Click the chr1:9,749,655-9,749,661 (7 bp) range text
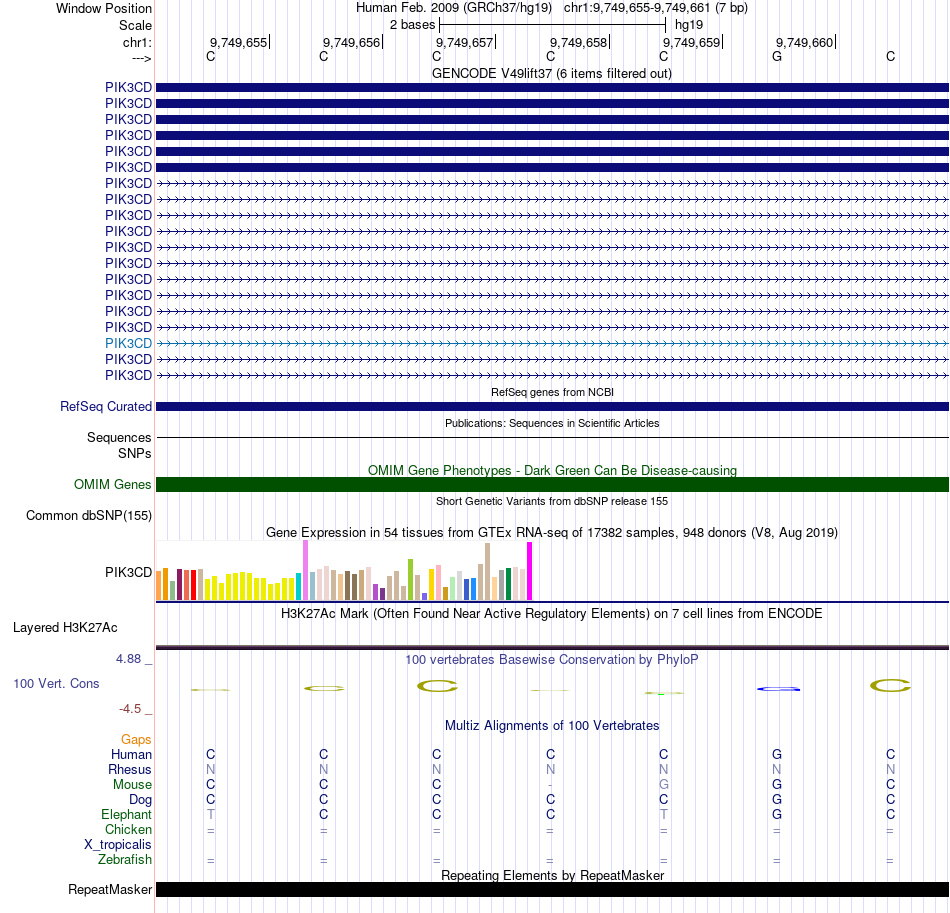950x913 pixels. pyautogui.click(x=656, y=8)
